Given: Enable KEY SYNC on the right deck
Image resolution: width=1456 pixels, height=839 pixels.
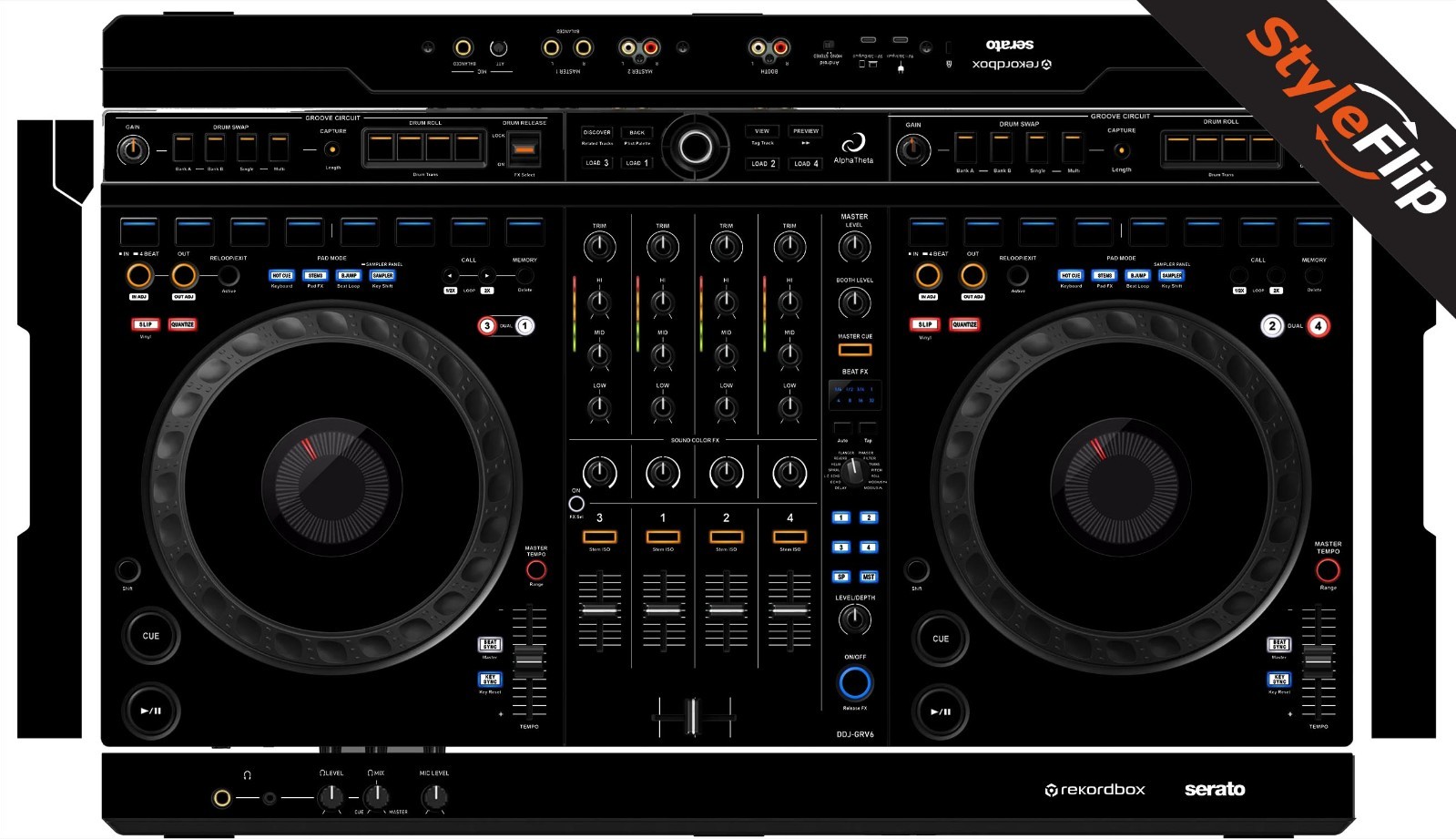Looking at the screenshot, I should point(1279,680).
